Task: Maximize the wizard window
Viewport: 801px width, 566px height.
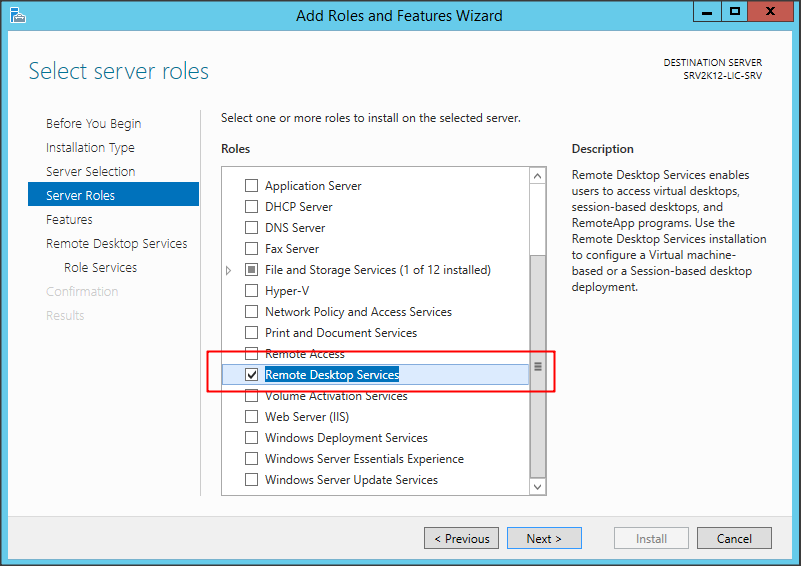Action: 735,13
